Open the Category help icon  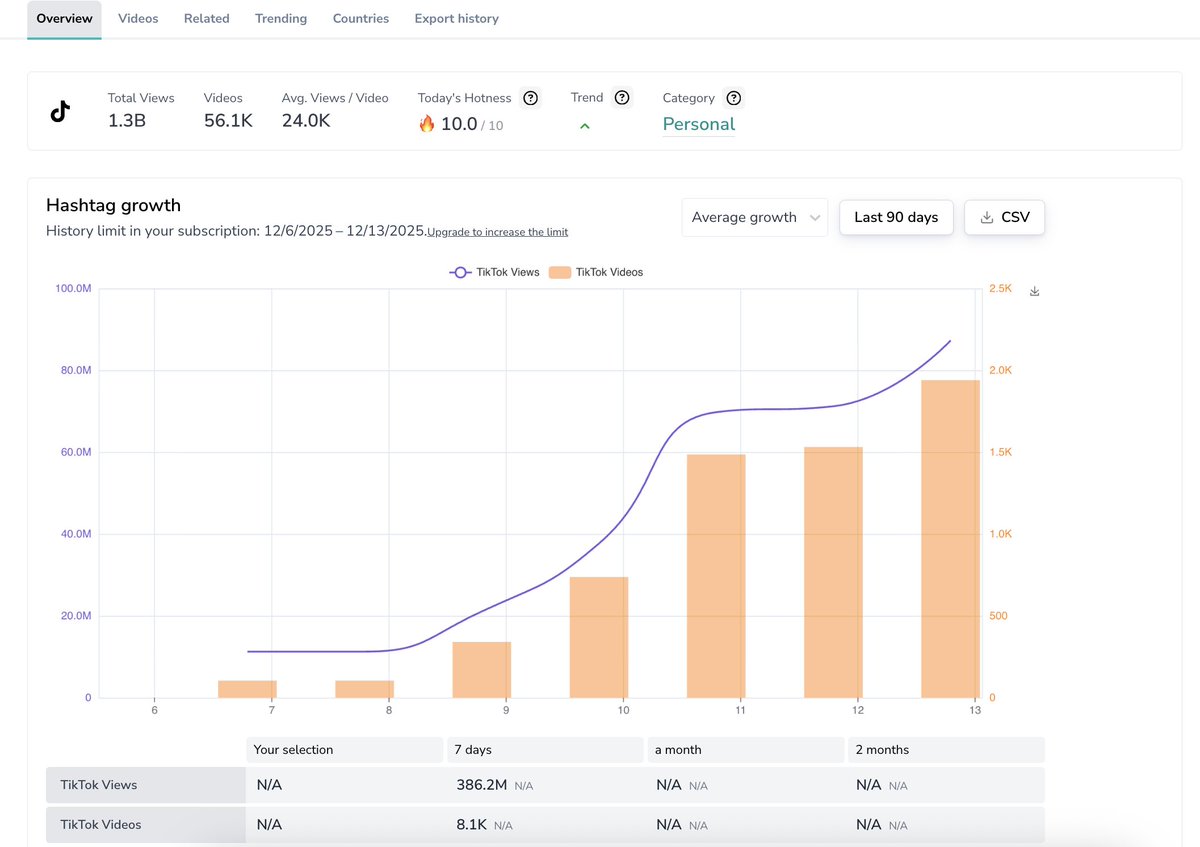[733, 98]
